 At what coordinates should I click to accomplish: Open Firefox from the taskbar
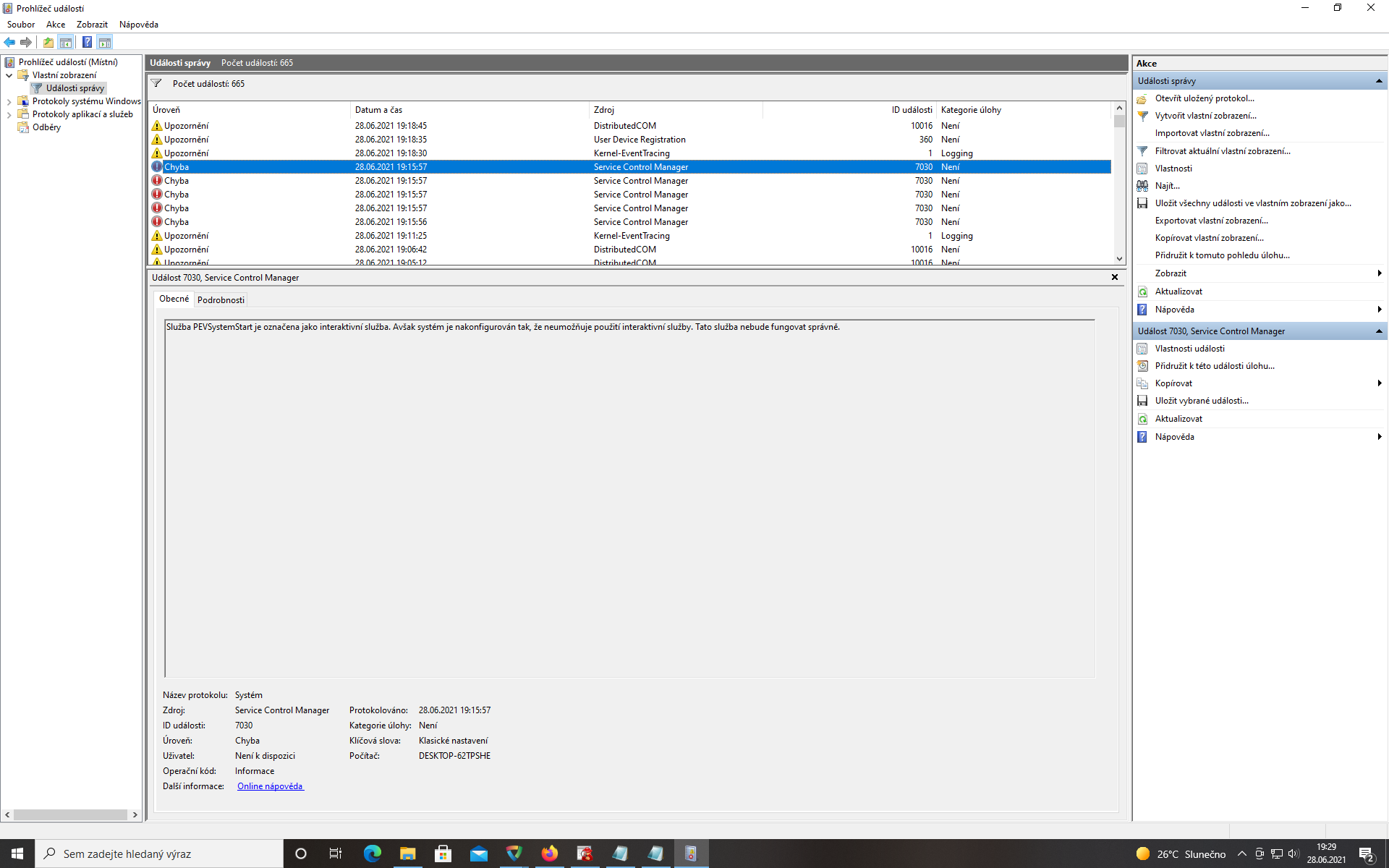coord(550,854)
